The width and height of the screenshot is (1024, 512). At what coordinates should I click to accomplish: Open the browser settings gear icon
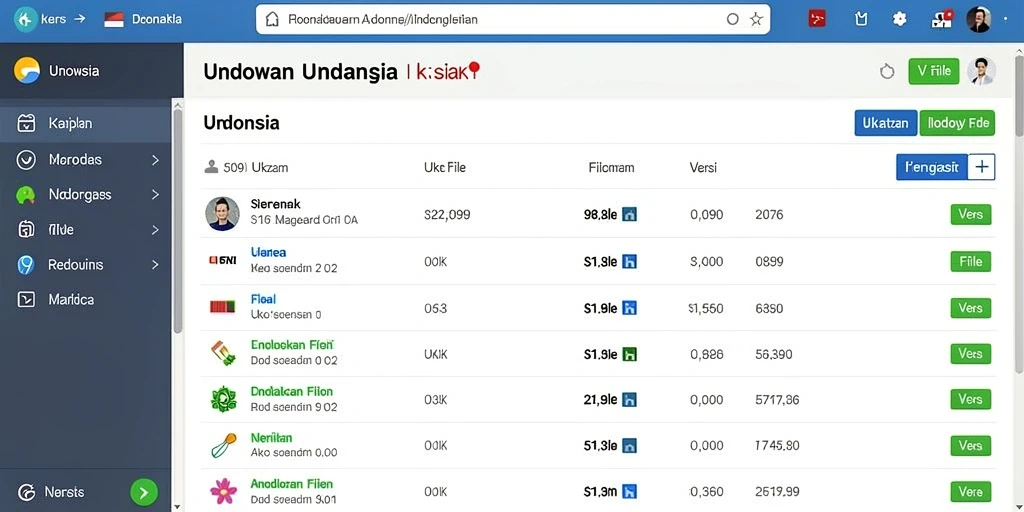tap(899, 19)
